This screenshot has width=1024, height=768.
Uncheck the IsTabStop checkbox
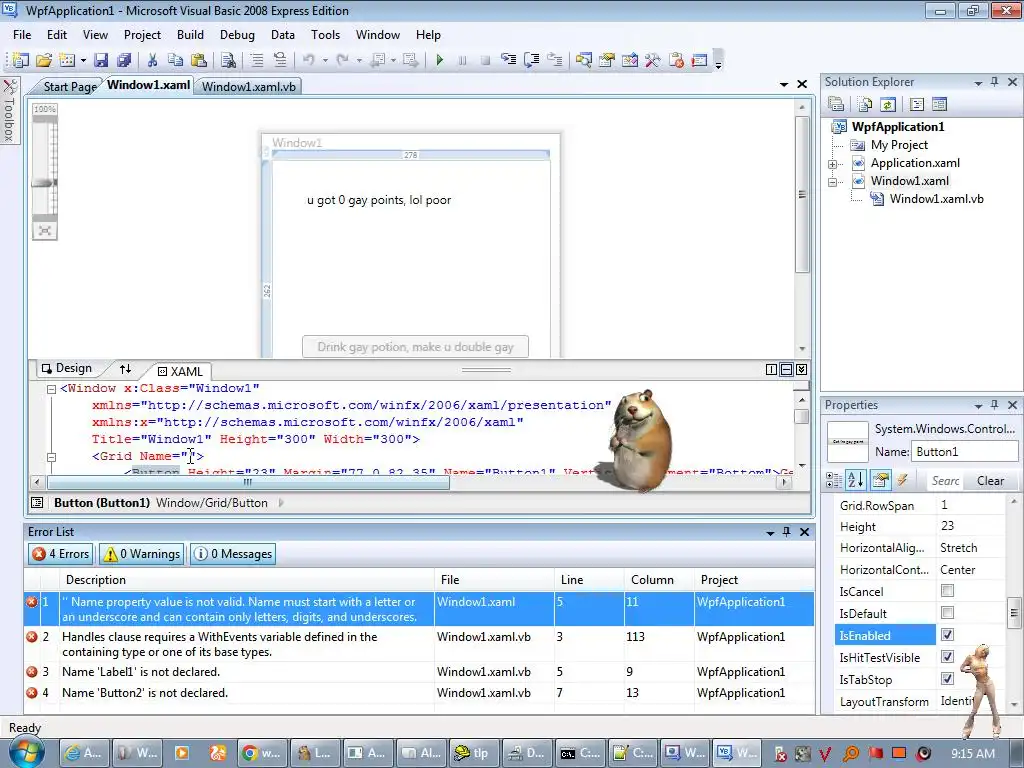pos(947,679)
